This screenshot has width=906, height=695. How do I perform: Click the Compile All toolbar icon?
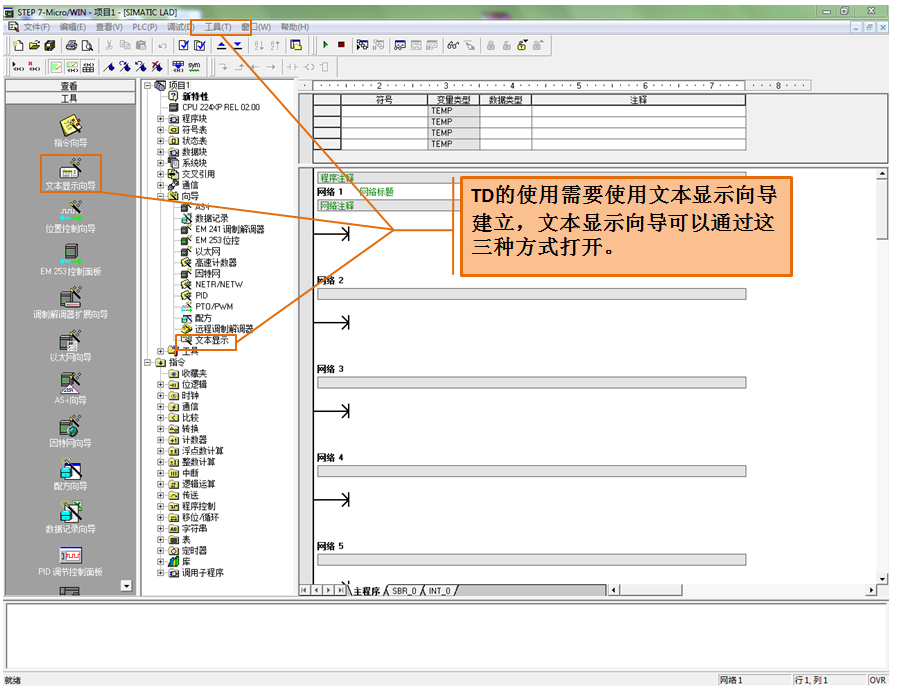(200, 46)
